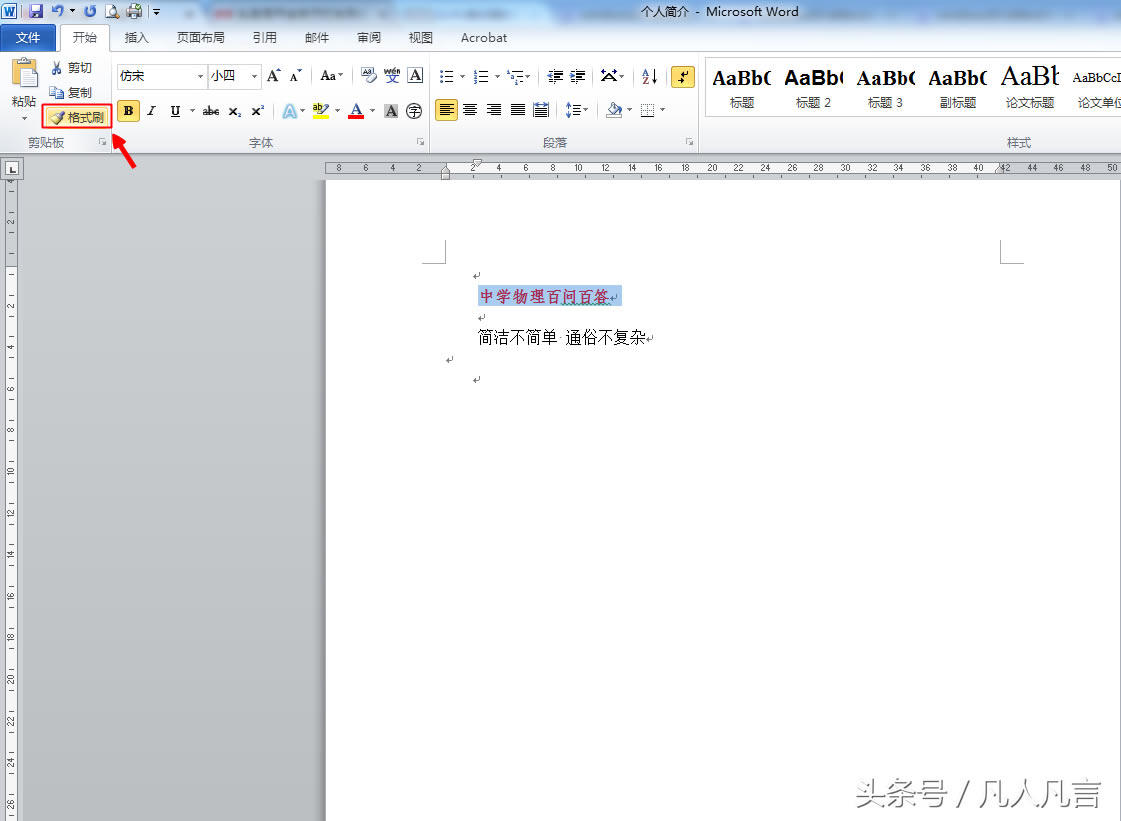Apply the 标题 2 style
The image size is (1121, 821).
(x=813, y=88)
